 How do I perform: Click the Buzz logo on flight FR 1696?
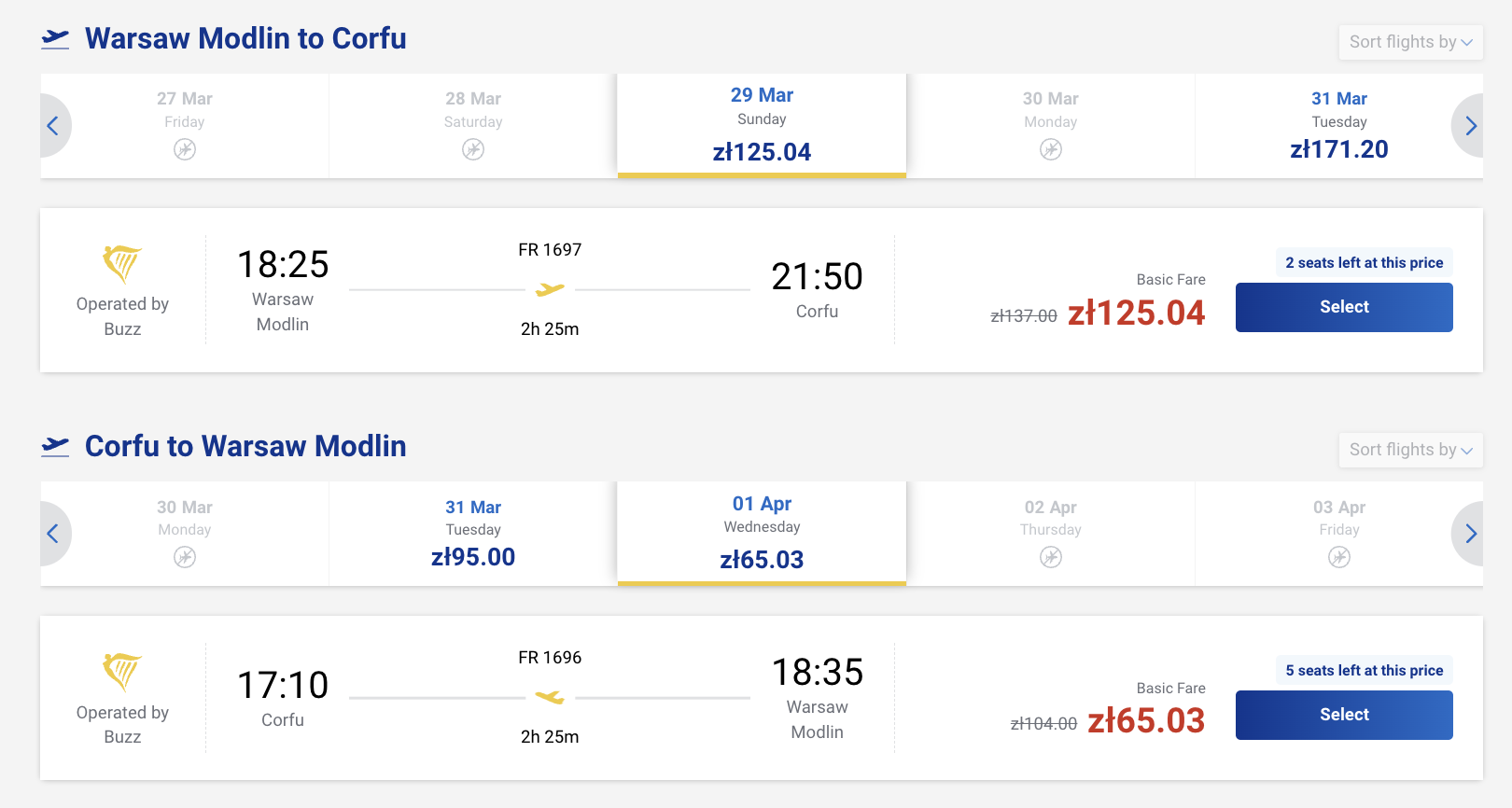click(122, 672)
